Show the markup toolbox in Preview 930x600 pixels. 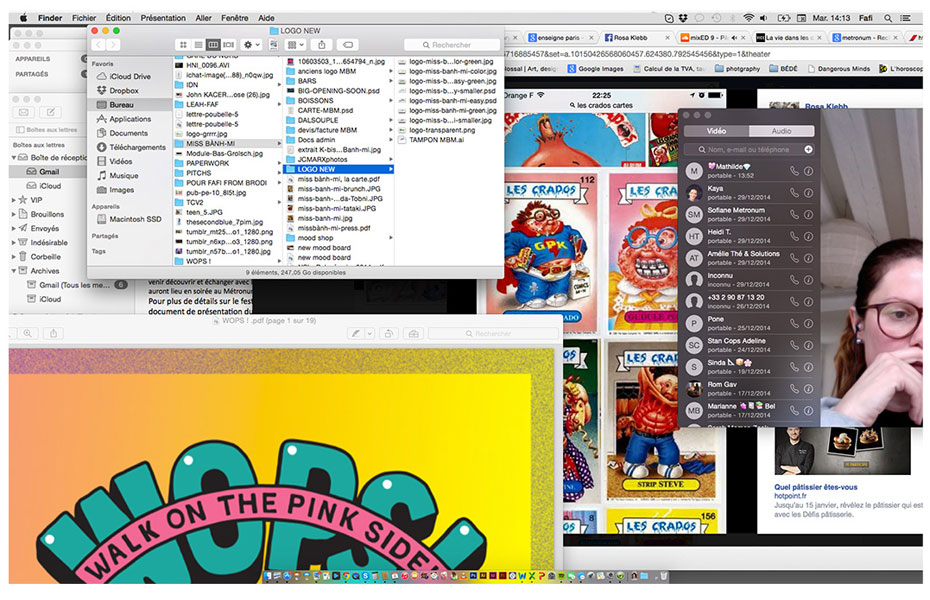point(413,334)
